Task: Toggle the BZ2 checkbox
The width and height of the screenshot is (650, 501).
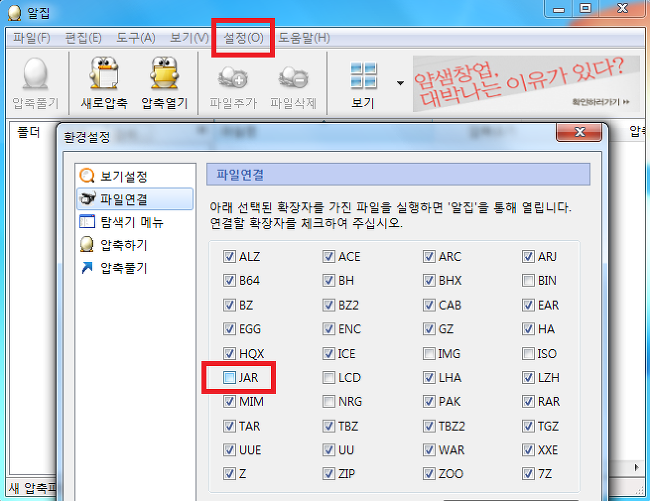Action: click(329, 305)
